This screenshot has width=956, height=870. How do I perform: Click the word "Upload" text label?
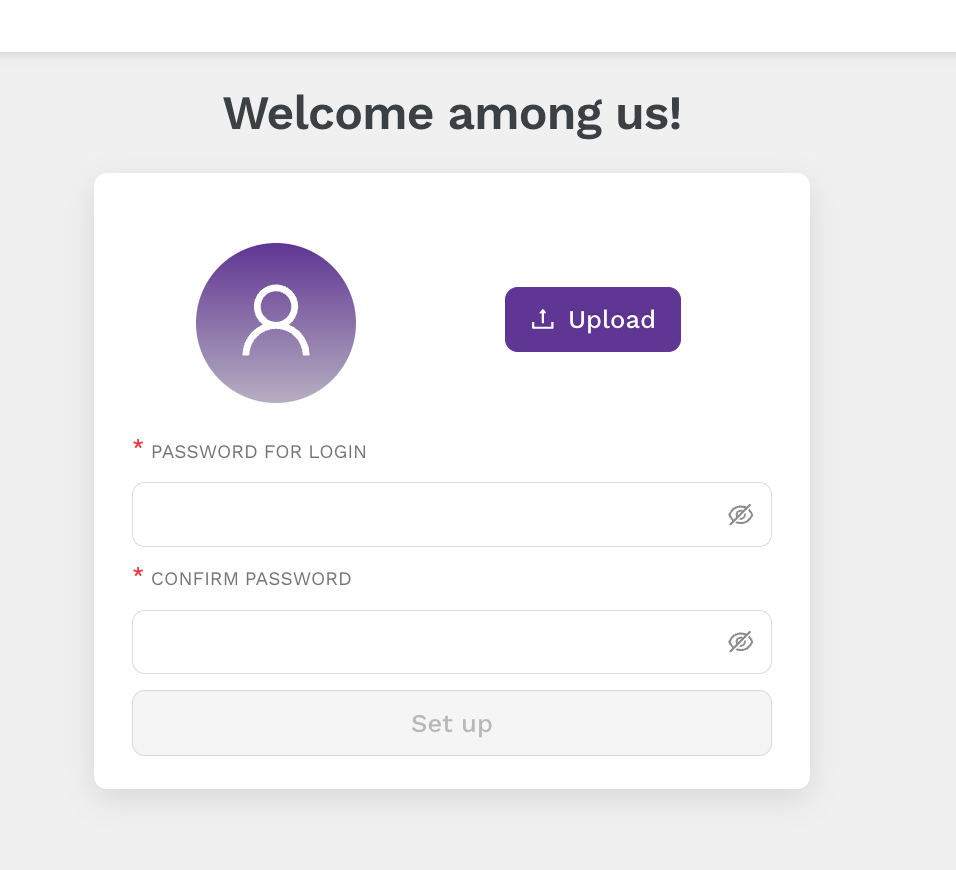click(x=612, y=319)
